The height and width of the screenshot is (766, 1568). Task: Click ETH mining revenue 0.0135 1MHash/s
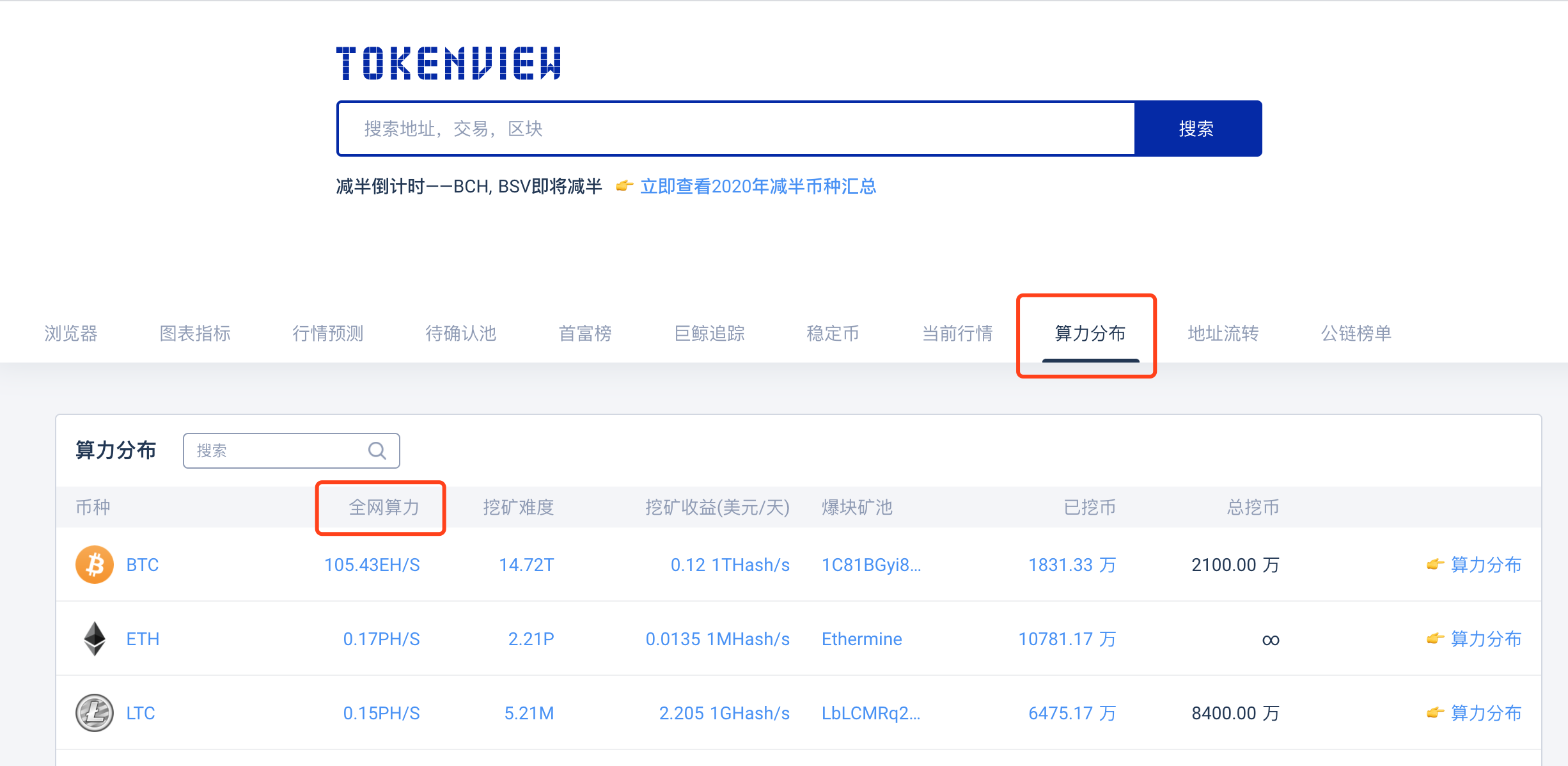pos(718,639)
